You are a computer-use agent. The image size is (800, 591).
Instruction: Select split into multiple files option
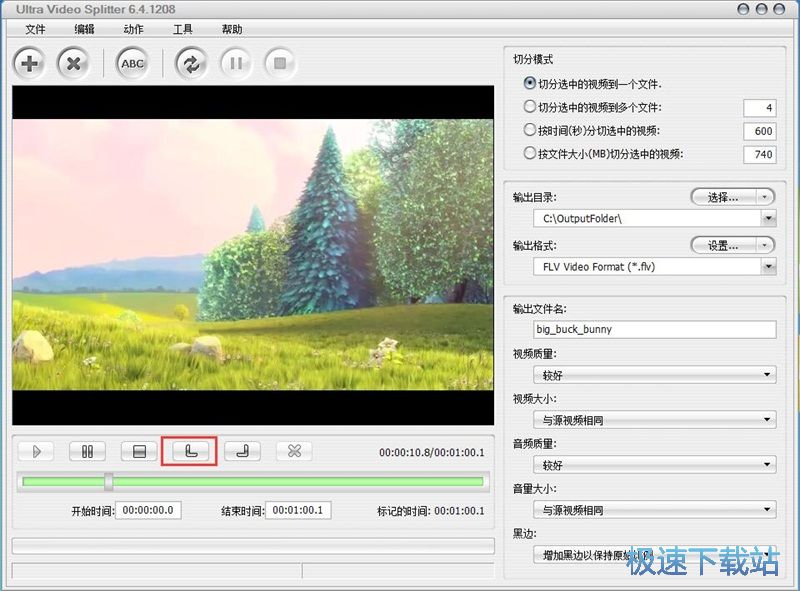pyautogui.click(x=593, y=107)
